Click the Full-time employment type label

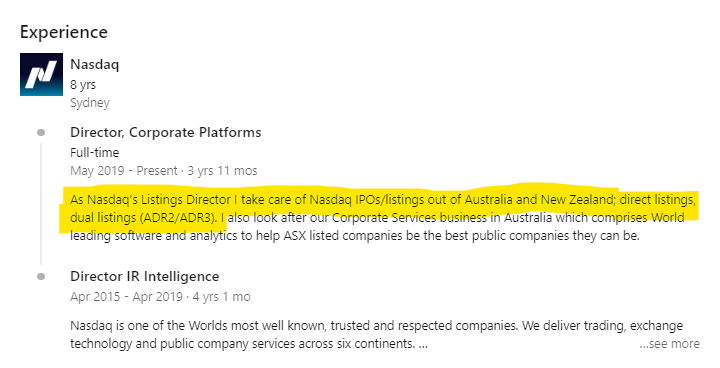(x=95, y=153)
